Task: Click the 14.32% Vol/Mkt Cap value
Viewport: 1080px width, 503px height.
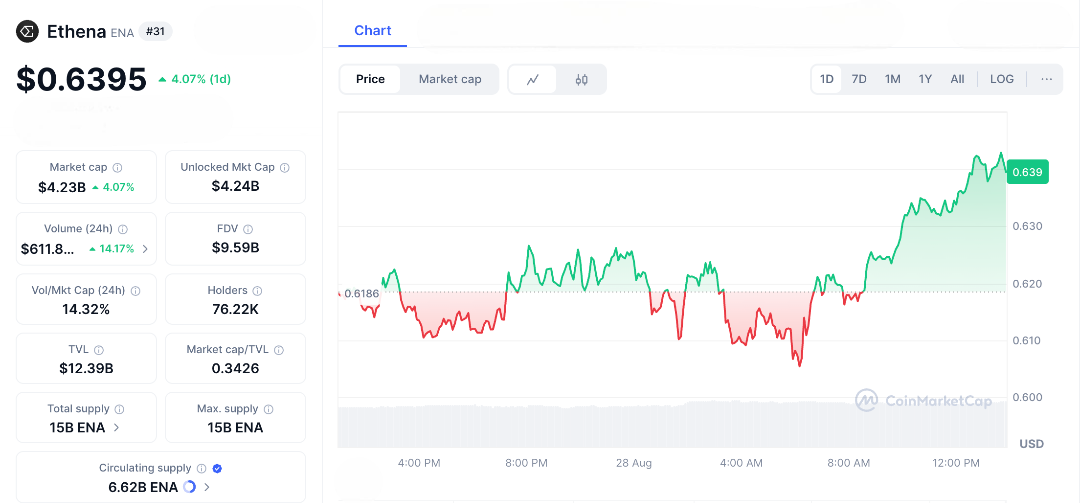Action: 86,309
